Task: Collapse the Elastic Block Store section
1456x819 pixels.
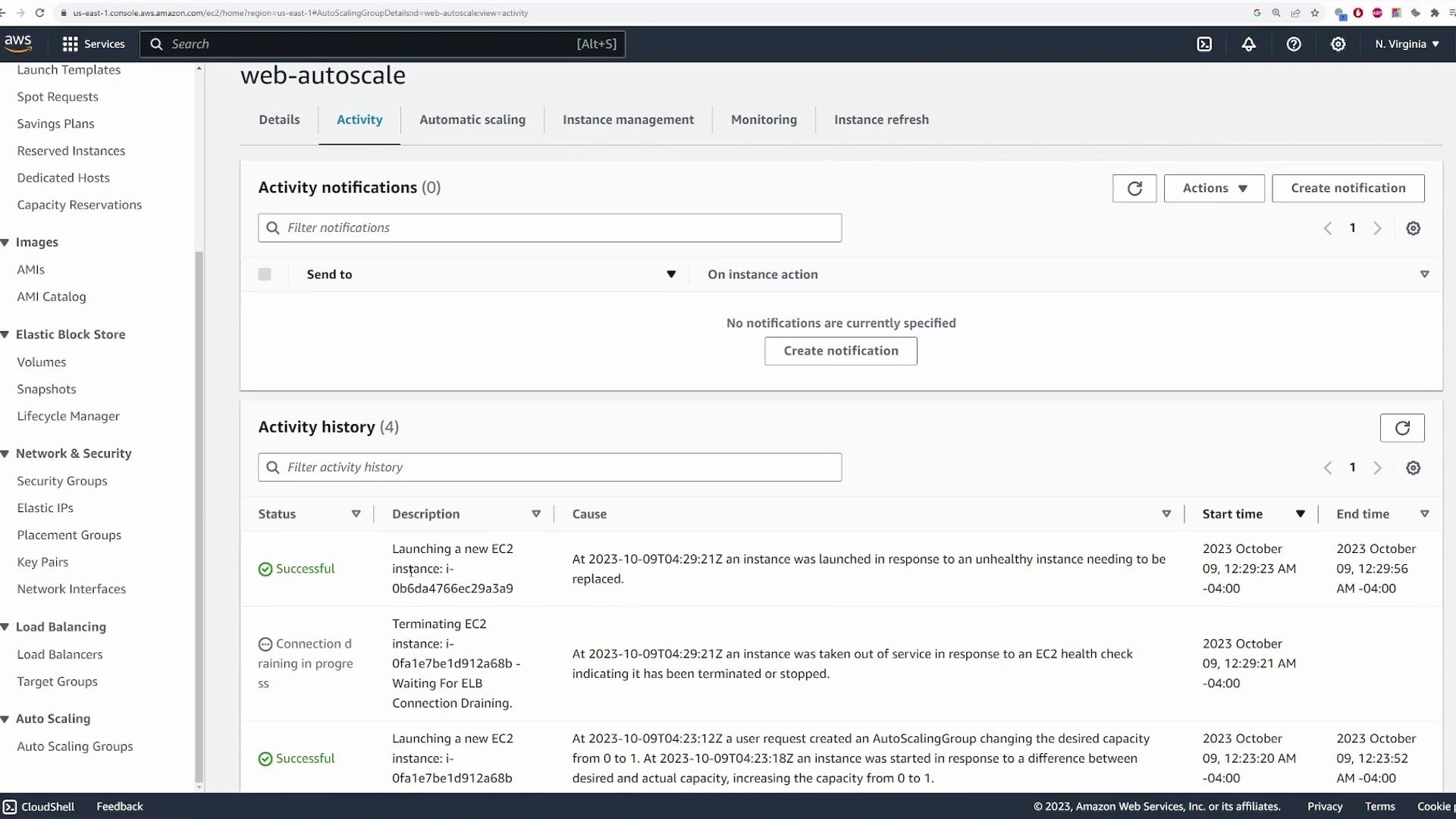Action: coord(5,334)
